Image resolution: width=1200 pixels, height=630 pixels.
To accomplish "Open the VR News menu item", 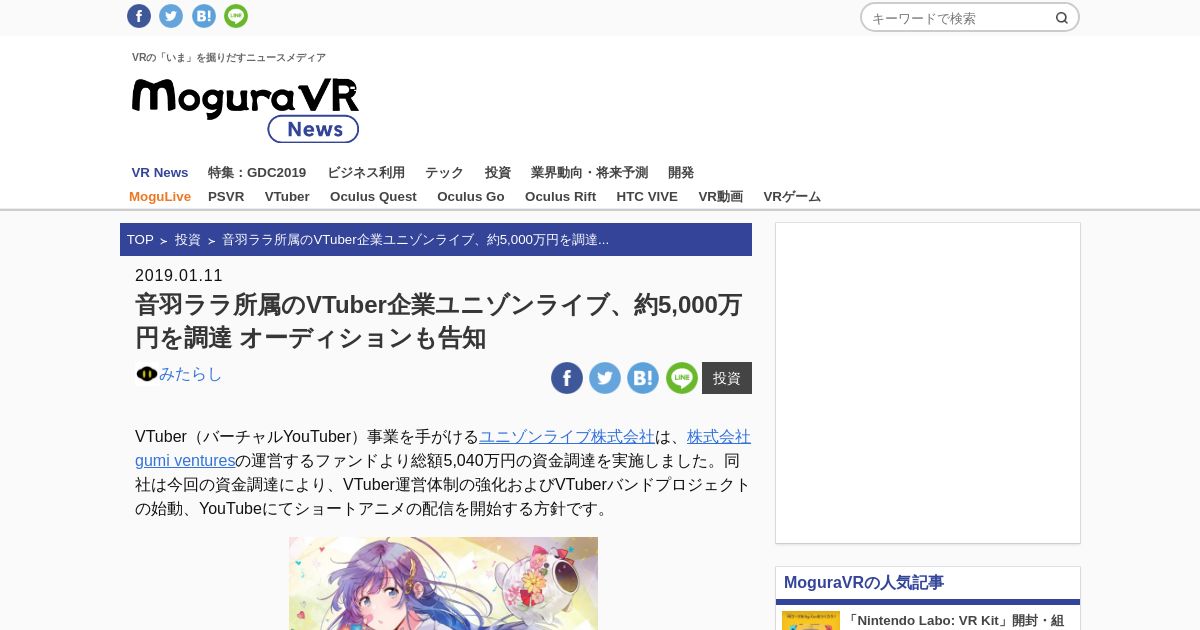I will (160, 173).
